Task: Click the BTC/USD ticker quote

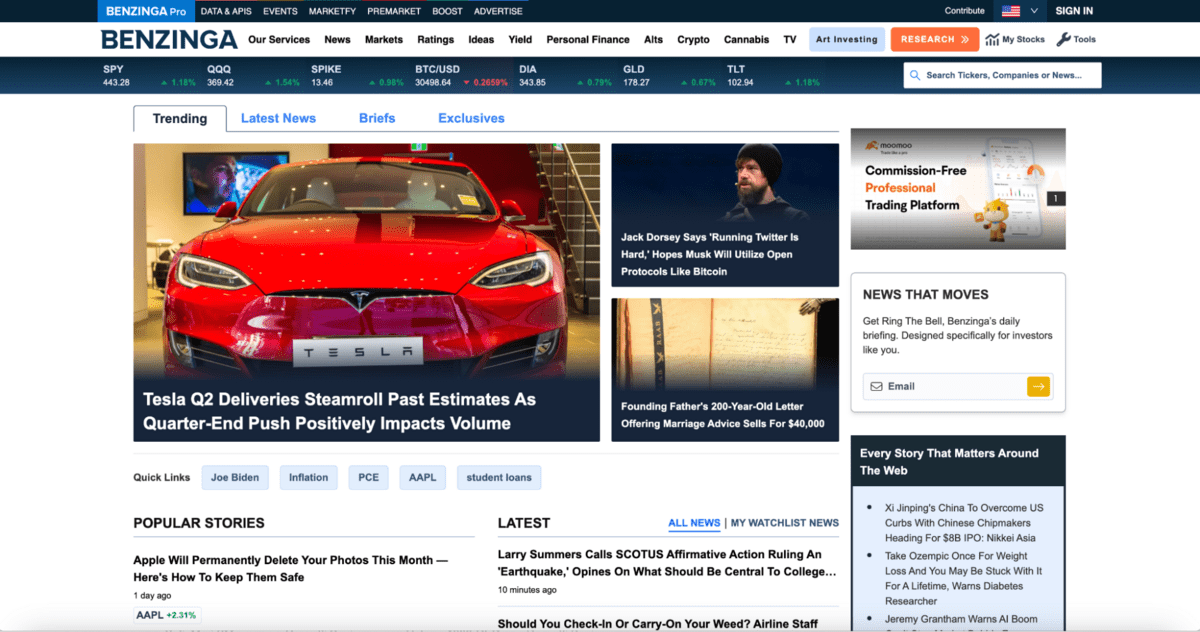Action: pyautogui.click(x=461, y=76)
